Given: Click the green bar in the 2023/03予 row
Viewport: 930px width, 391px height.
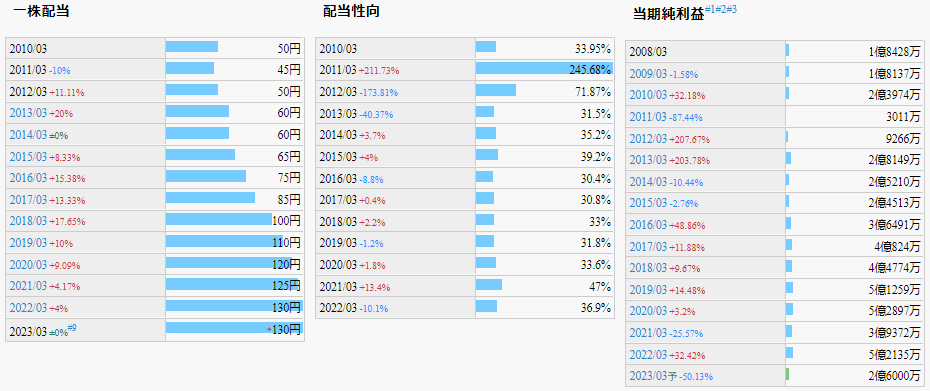Looking at the screenshot, I should (x=787, y=374).
